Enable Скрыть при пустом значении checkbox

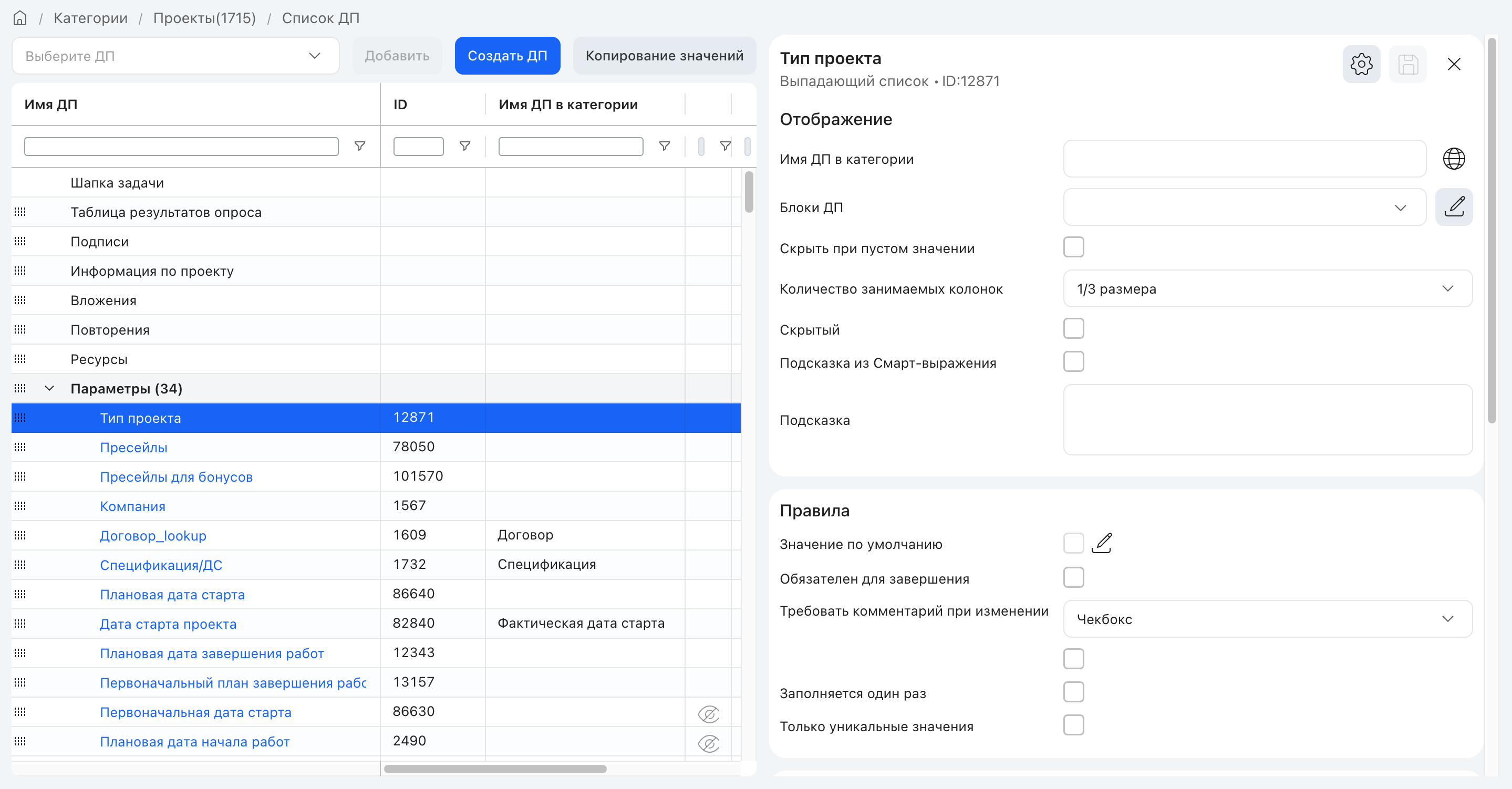point(1073,247)
